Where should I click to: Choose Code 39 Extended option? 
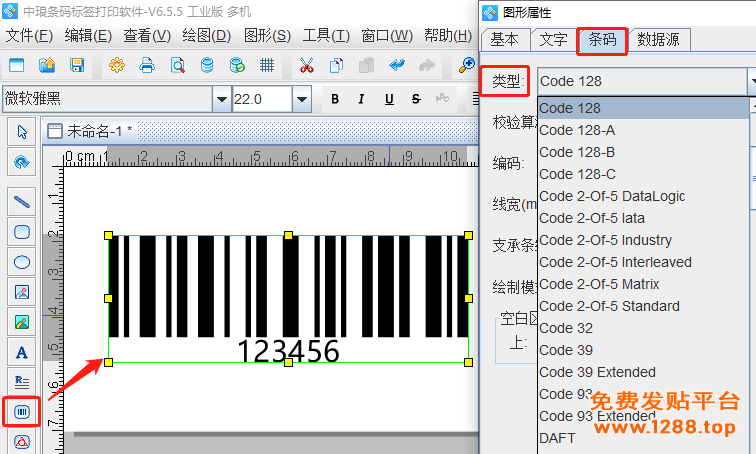coord(644,372)
